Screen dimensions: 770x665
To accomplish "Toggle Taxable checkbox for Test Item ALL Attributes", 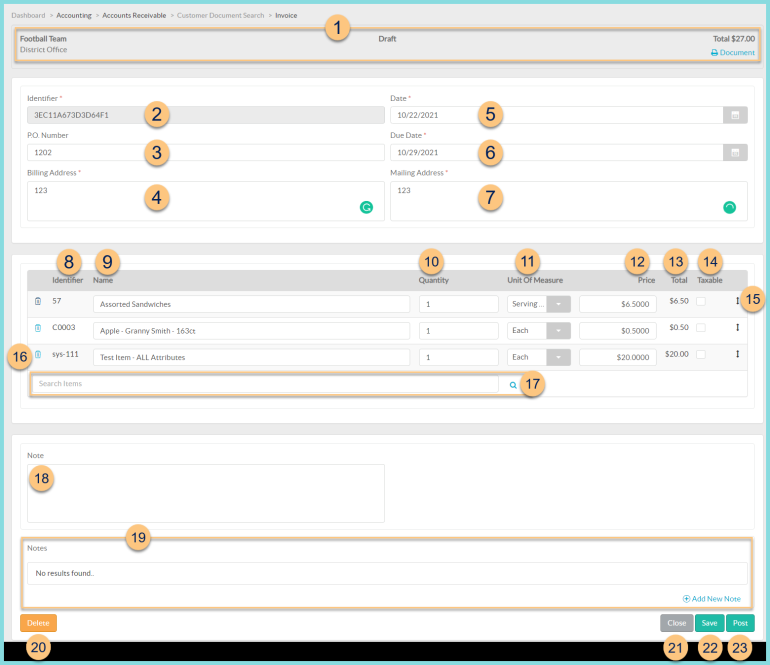I will [x=701, y=354].
